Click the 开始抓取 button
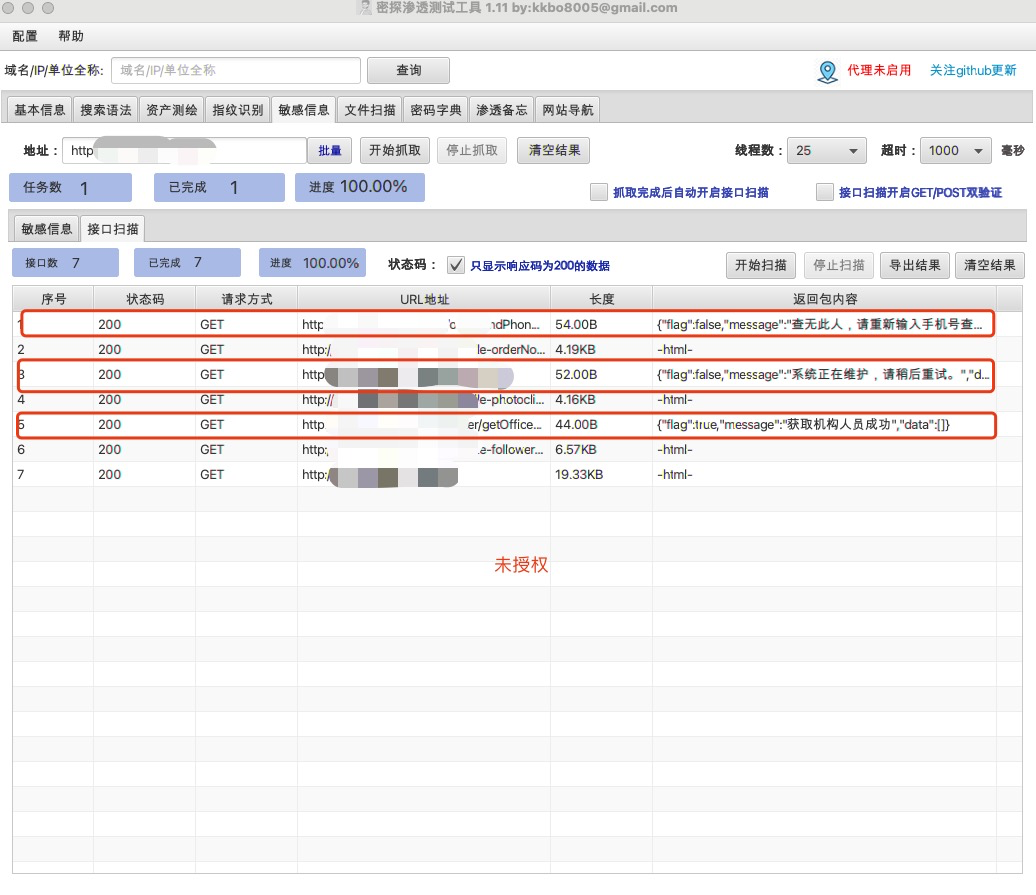The width and height of the screenshot is (1036, 895). click(x=395, y=151)
